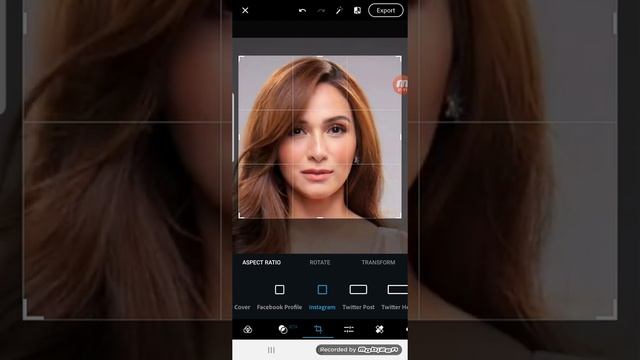Tap the Instagram label

(x=322, y=307)
